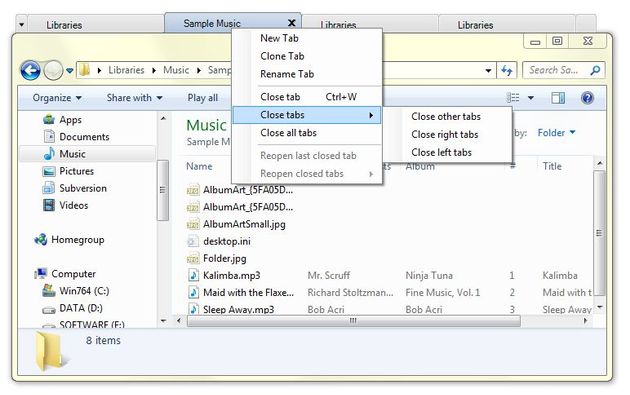This screenshot has height=395, width=630.
Task: Open the Close tabs submenu
Action: pyautogui.click(x=307, y=115)
